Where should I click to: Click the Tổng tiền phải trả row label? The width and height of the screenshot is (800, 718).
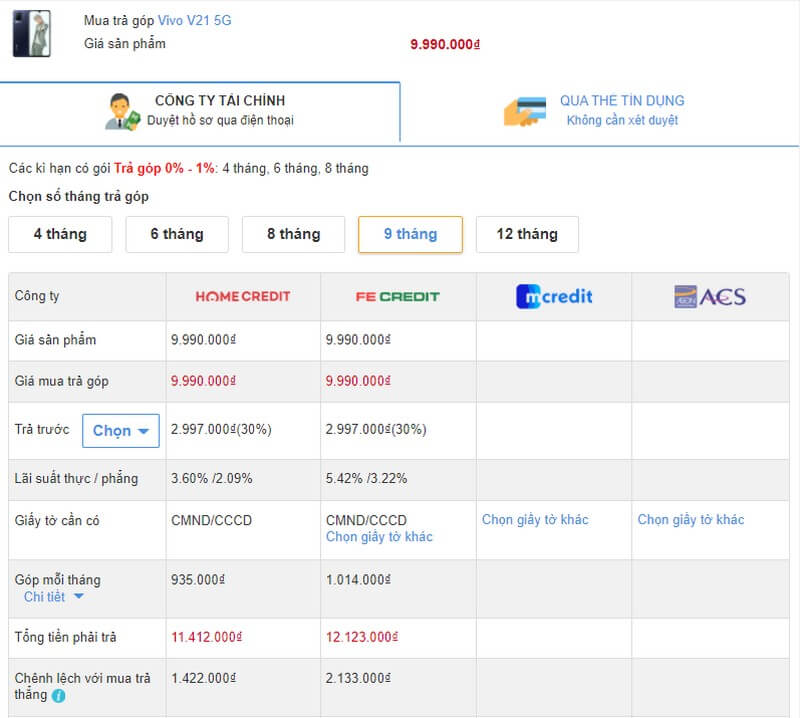click(x=65, y=637)
